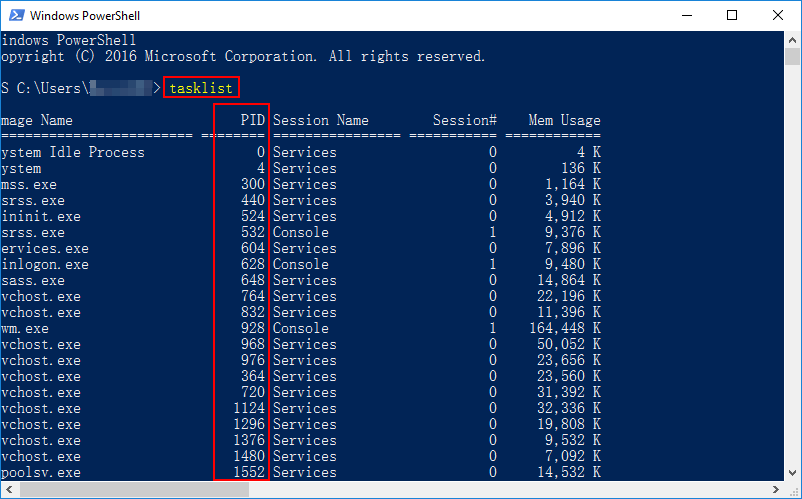Viewport: 802px width, 499px height.
Task: Click Console session of PID 532
Action: 301,232
